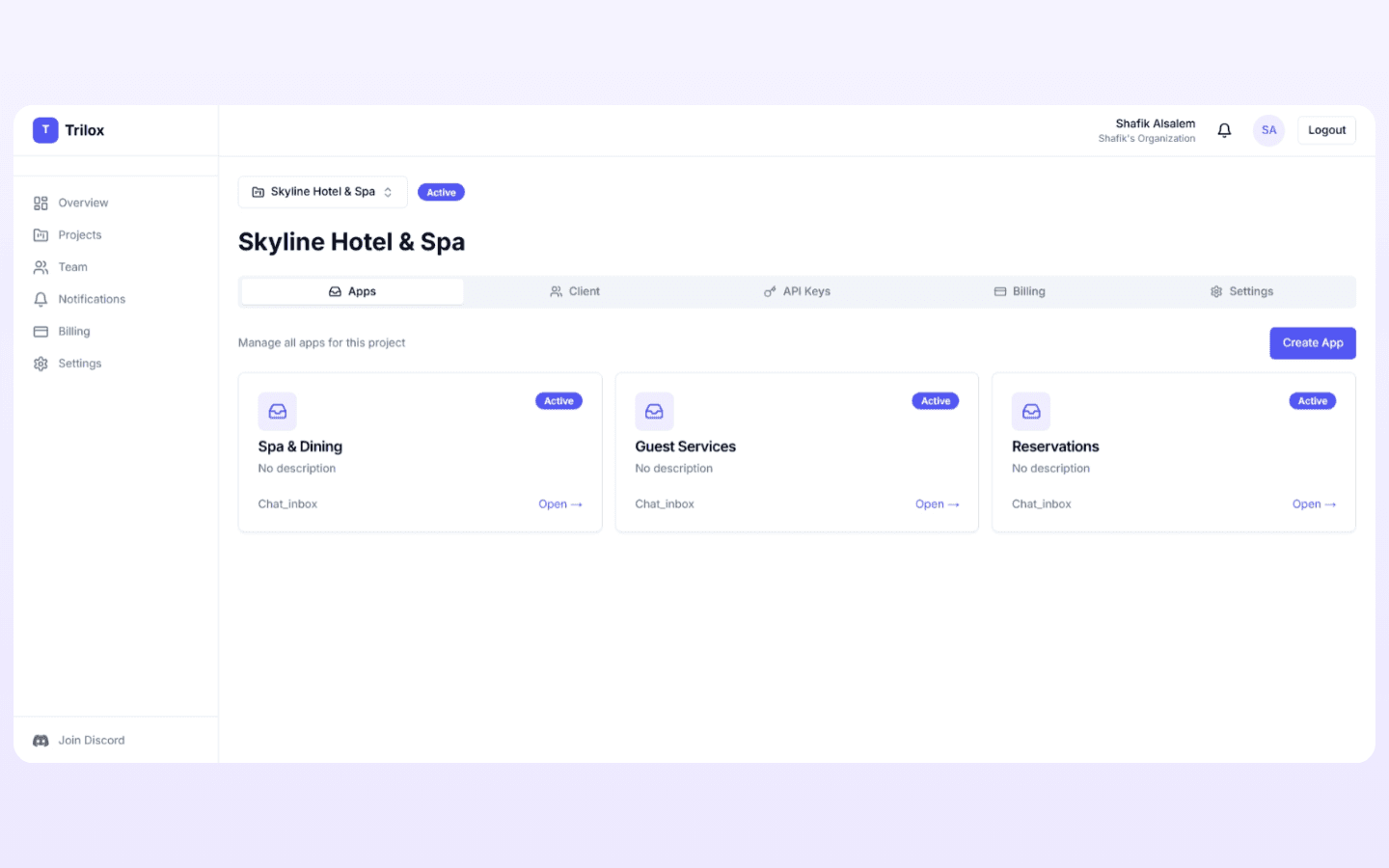Click the Discord icon next to Join Discord
This screenshot has height=868, width=1389.
(x=41, y=740)
